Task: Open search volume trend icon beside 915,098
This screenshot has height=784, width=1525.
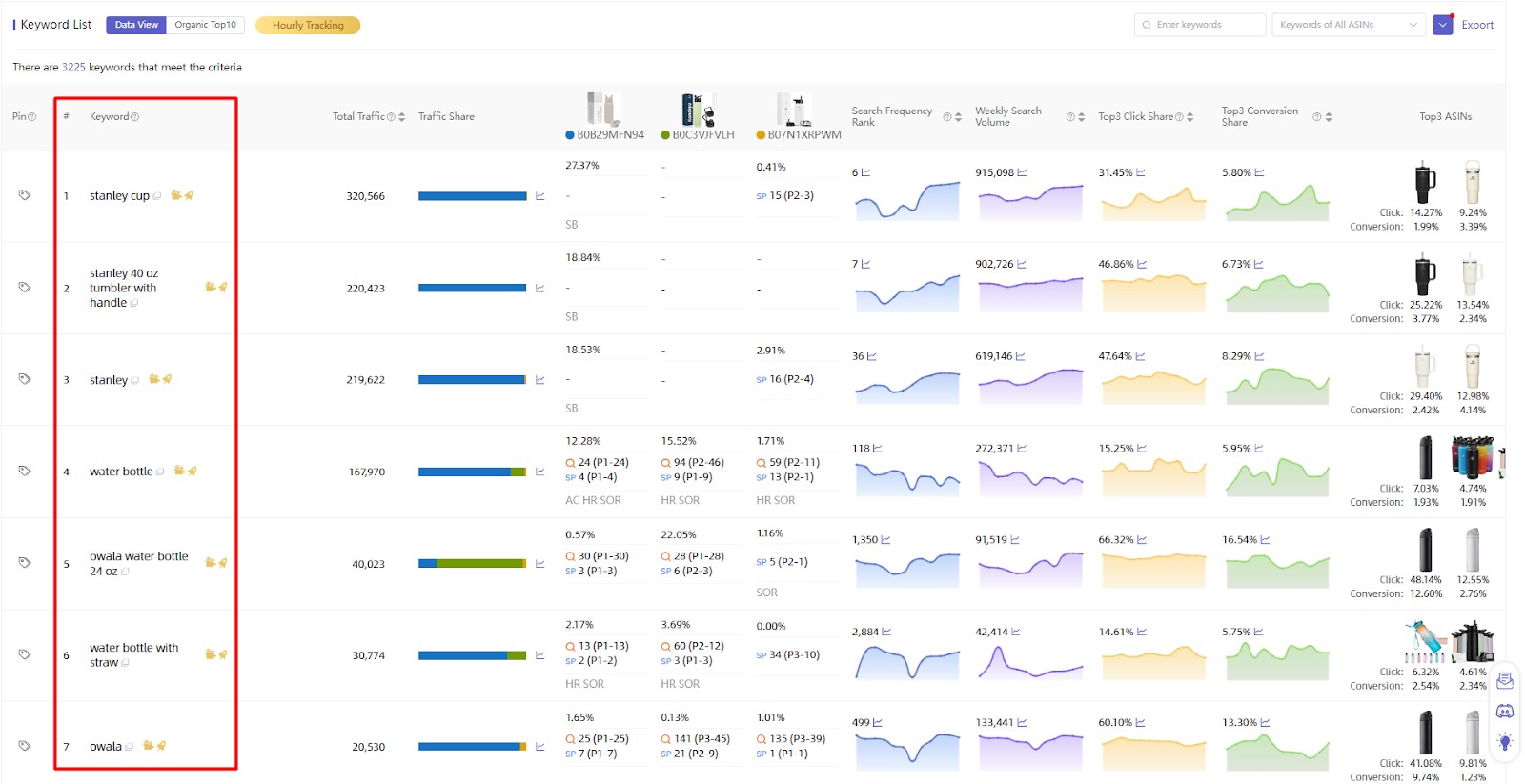Action: pos(1022,172)
